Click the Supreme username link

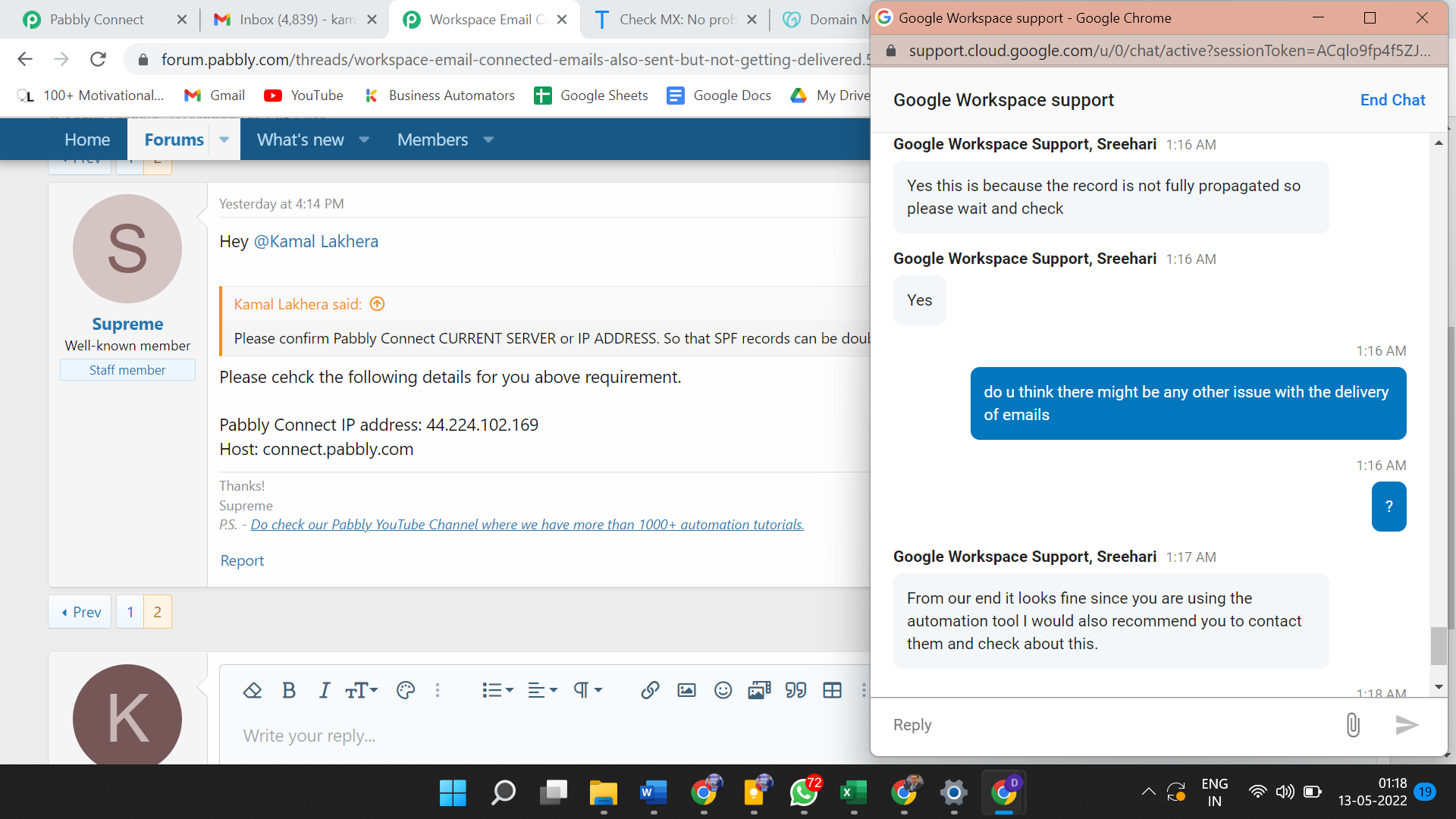[x=127, y=324]
